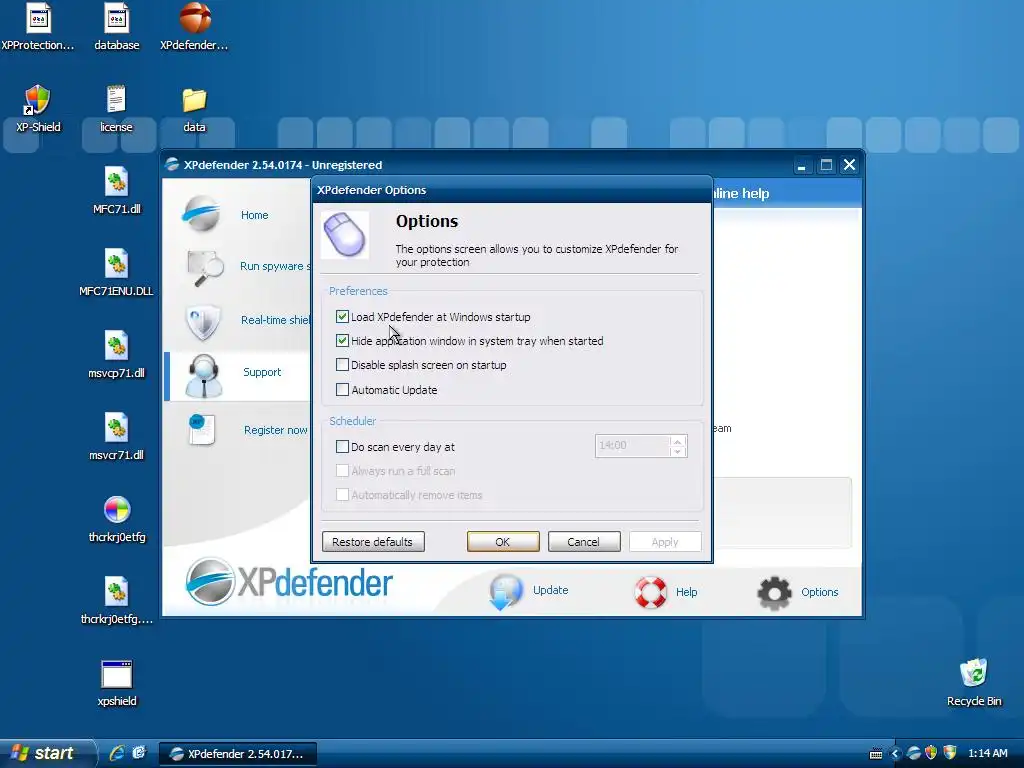Uncheck Hide application window in system tray

342,340
